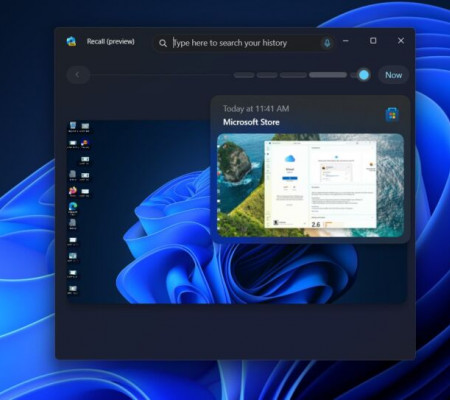Open the Microsoft Store icon on snapshot card

(392, 115)
